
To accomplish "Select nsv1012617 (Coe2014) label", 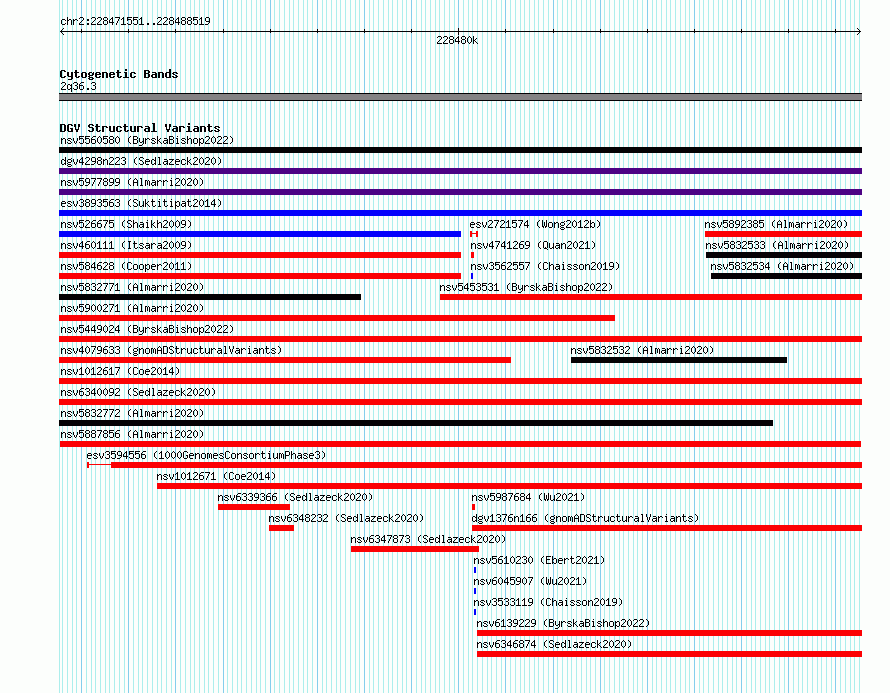I will pyautogui.click(x=120, y=371).
